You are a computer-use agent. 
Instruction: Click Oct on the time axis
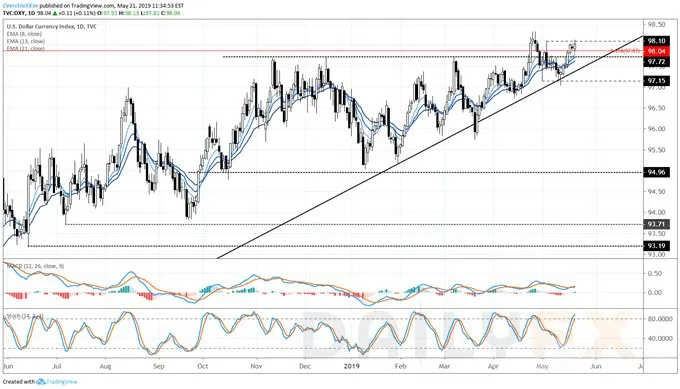(203, 366)
